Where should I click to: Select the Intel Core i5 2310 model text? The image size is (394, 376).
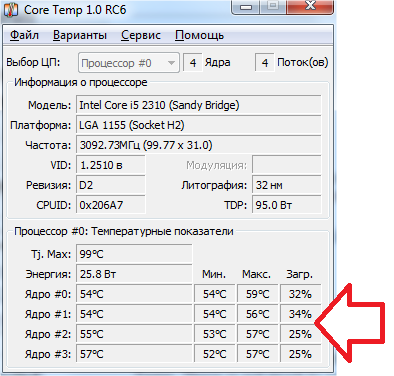(x=159, y=105)
